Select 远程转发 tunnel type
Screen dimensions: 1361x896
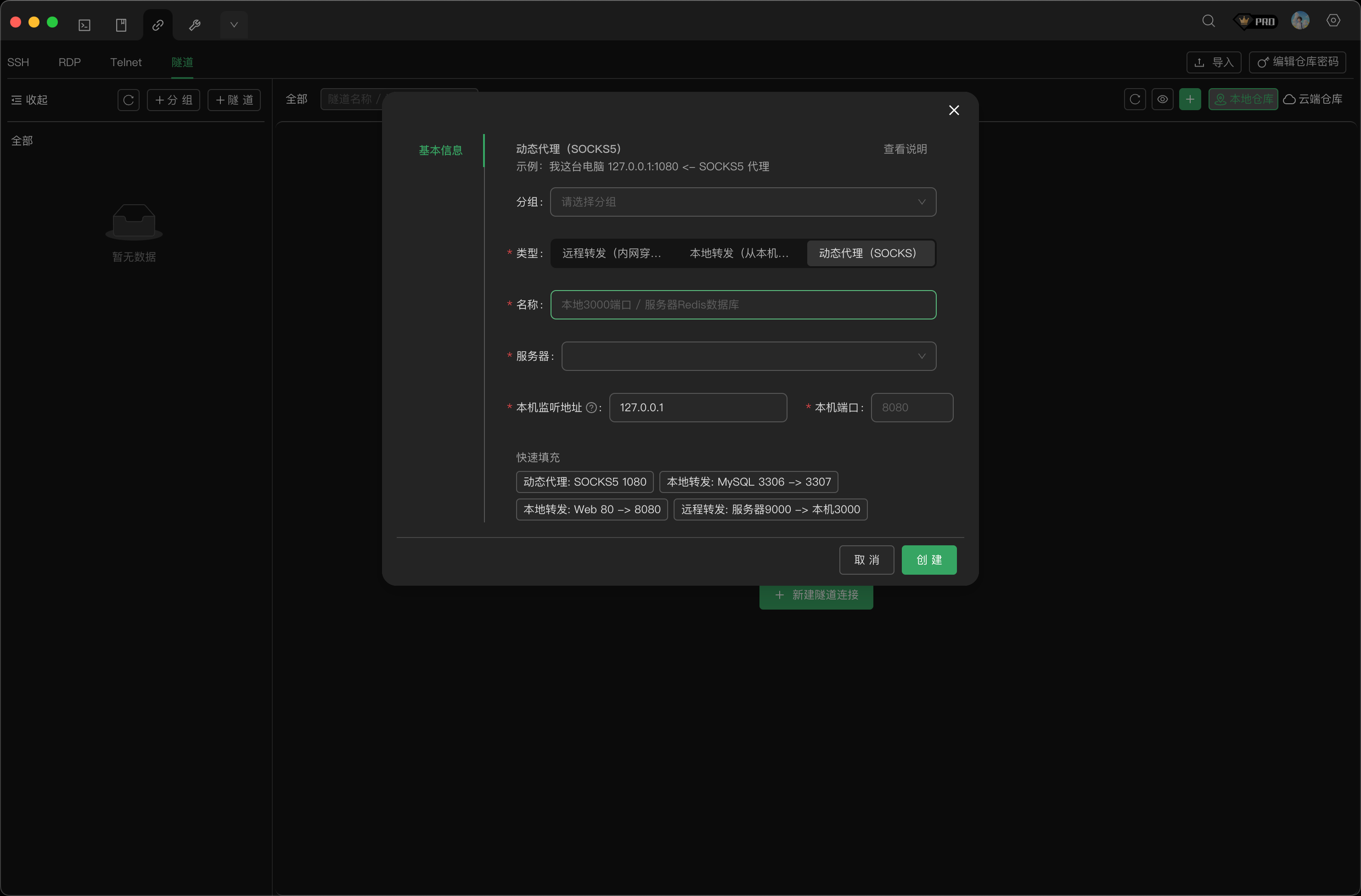pos(611,253)
